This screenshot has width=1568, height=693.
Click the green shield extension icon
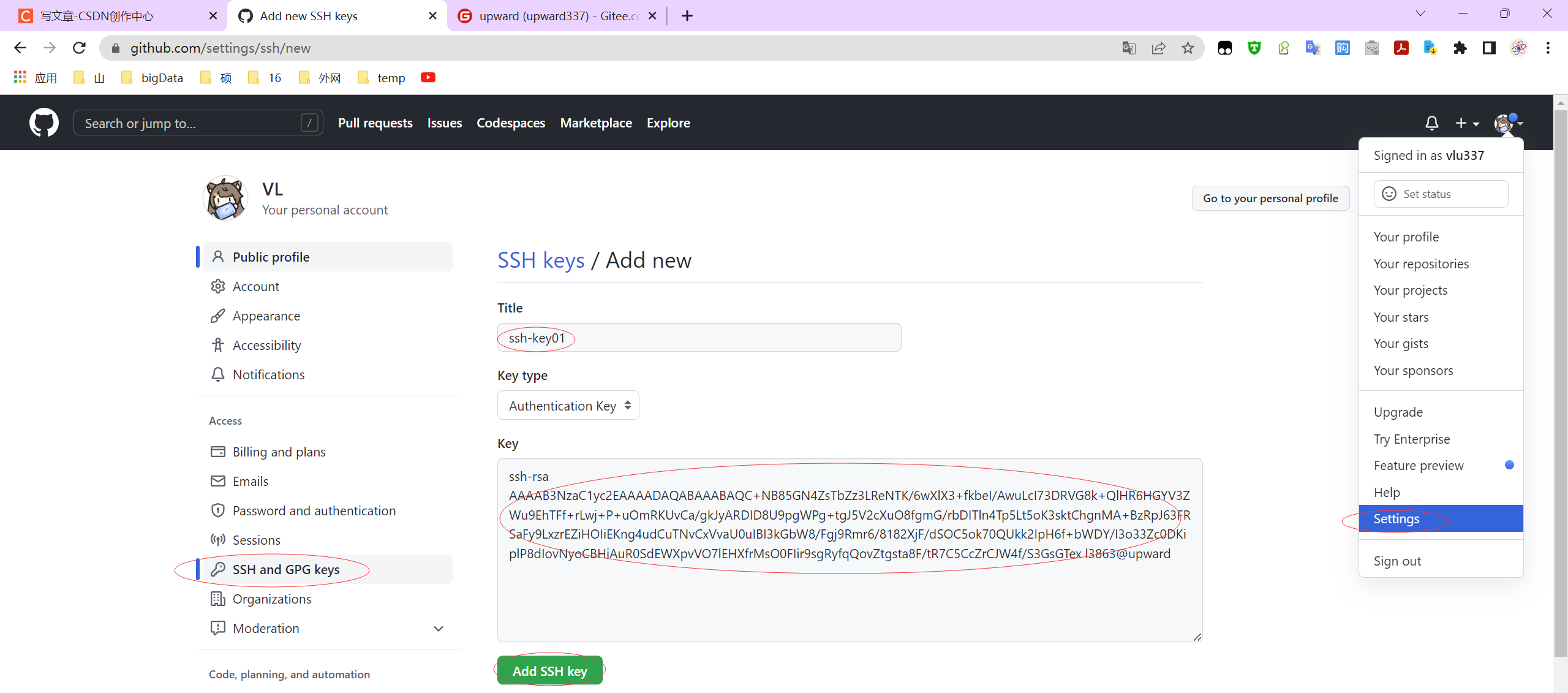(1254, 48)
